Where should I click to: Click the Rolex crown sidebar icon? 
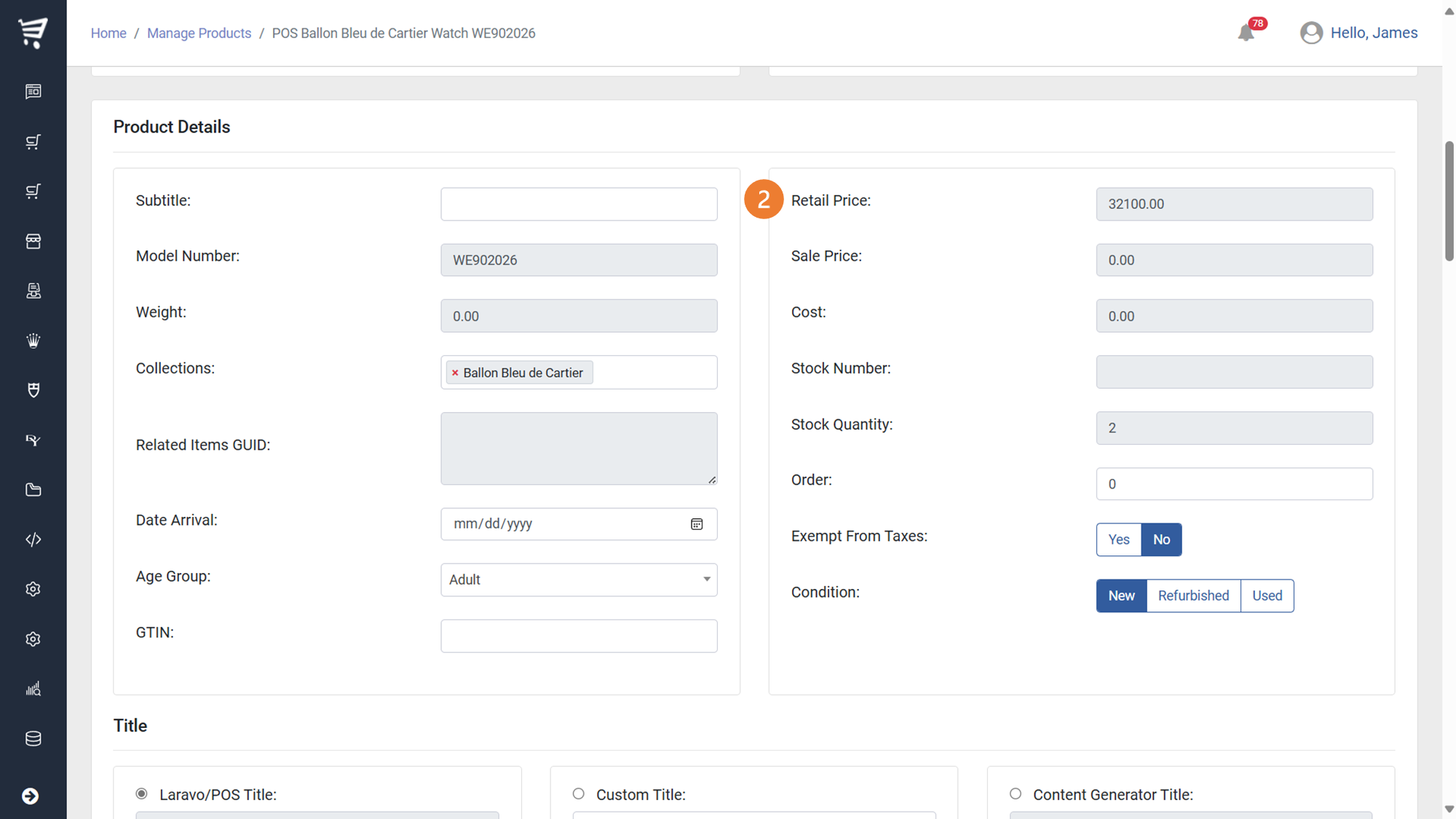pos(33,341)
